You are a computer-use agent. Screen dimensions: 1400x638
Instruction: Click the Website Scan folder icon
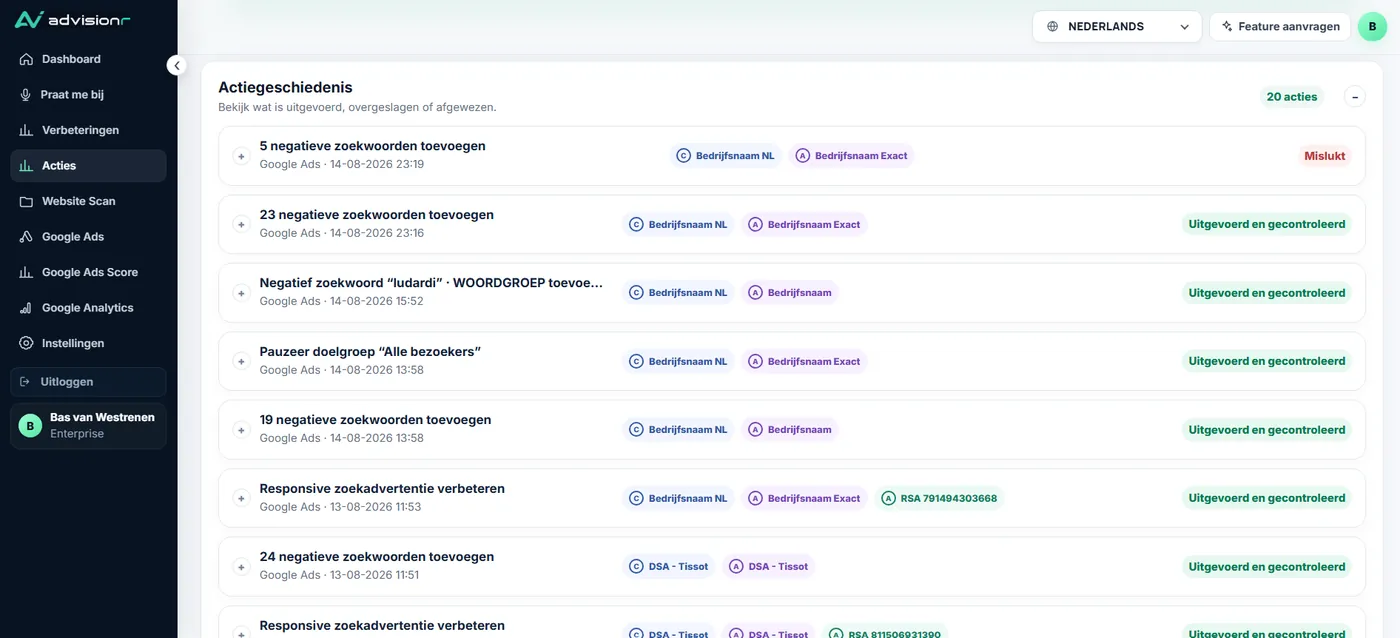[26, 201]
